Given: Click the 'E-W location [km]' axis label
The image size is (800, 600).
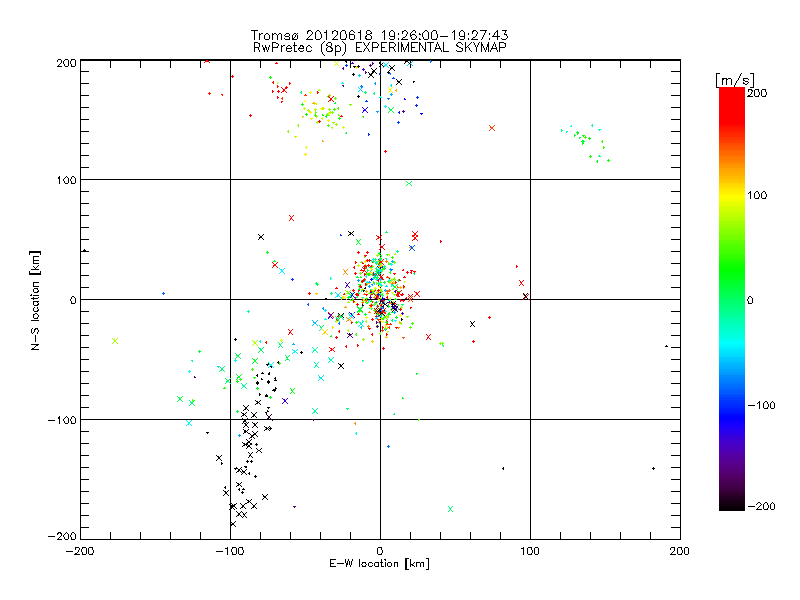Looking at the screenshot, I should (x=379, y=563).
